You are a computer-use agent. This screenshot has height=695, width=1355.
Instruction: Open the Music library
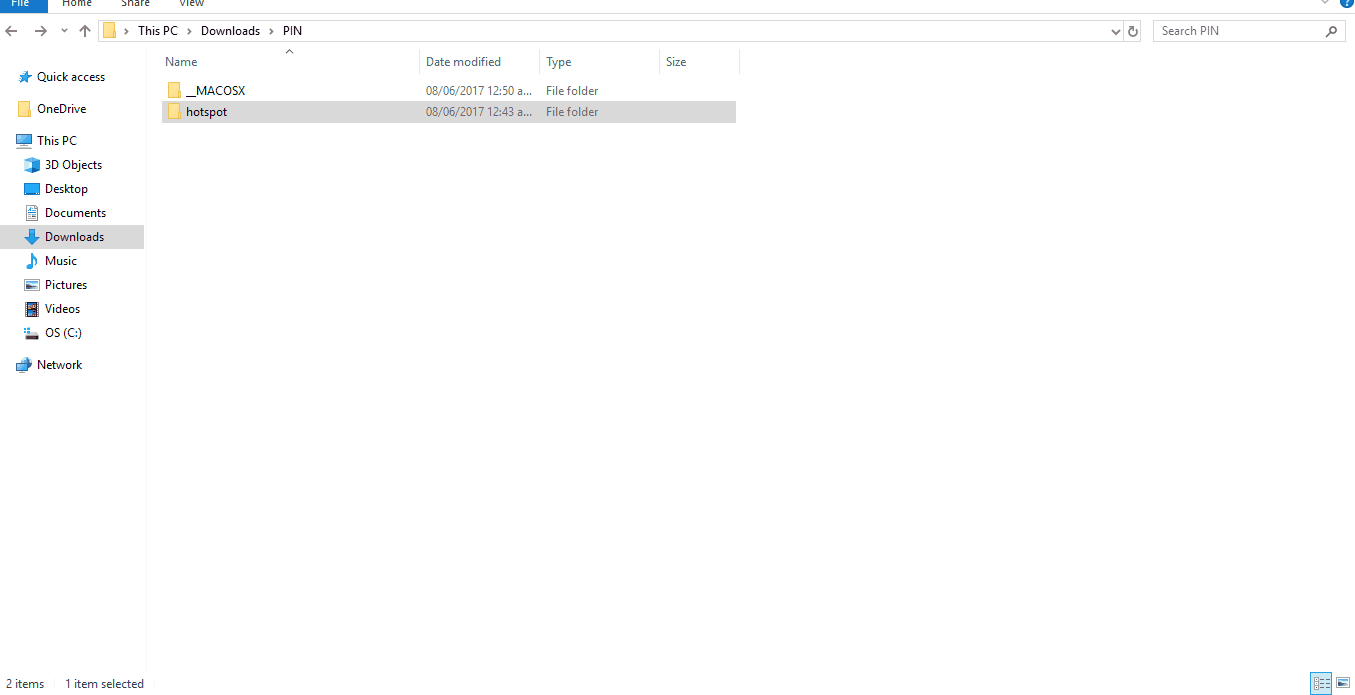tap(60, 261)
